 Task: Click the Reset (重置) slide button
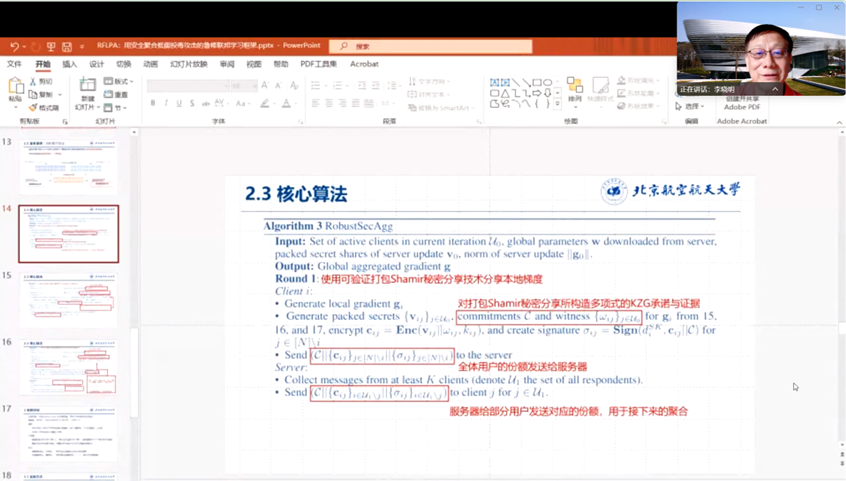click(120, 94)
